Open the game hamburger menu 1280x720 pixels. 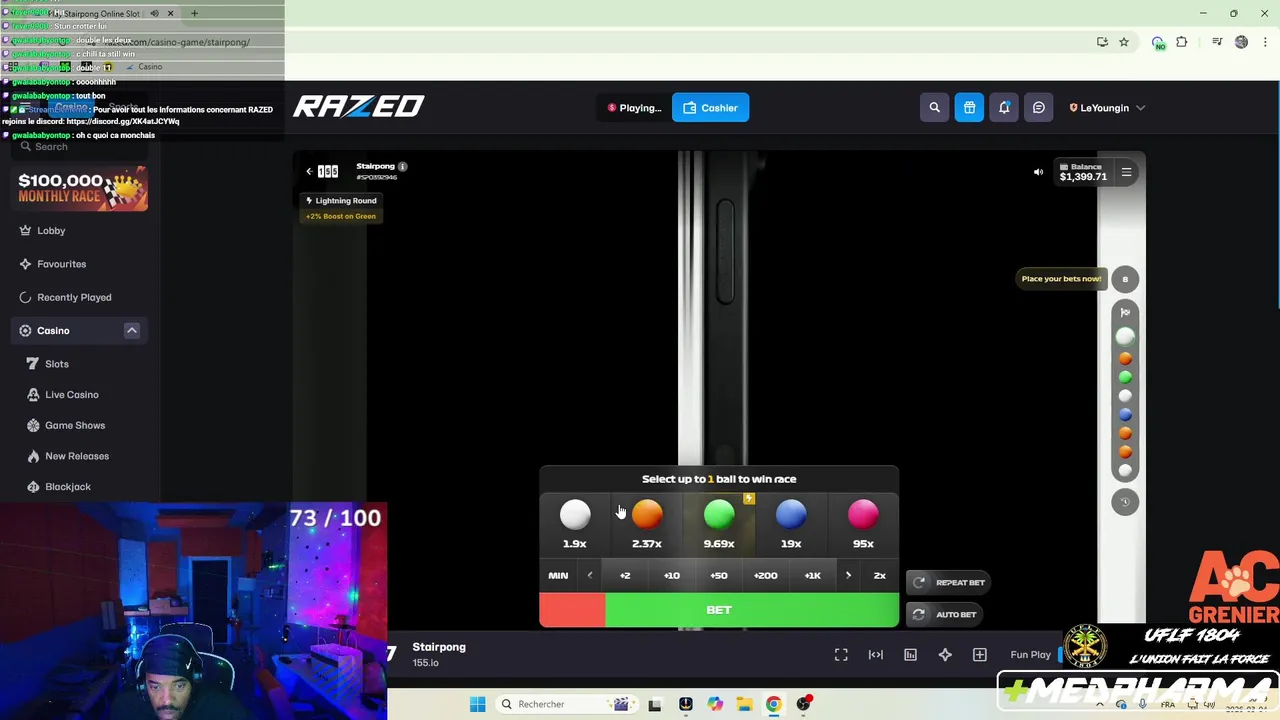[x=1126, y=172]
